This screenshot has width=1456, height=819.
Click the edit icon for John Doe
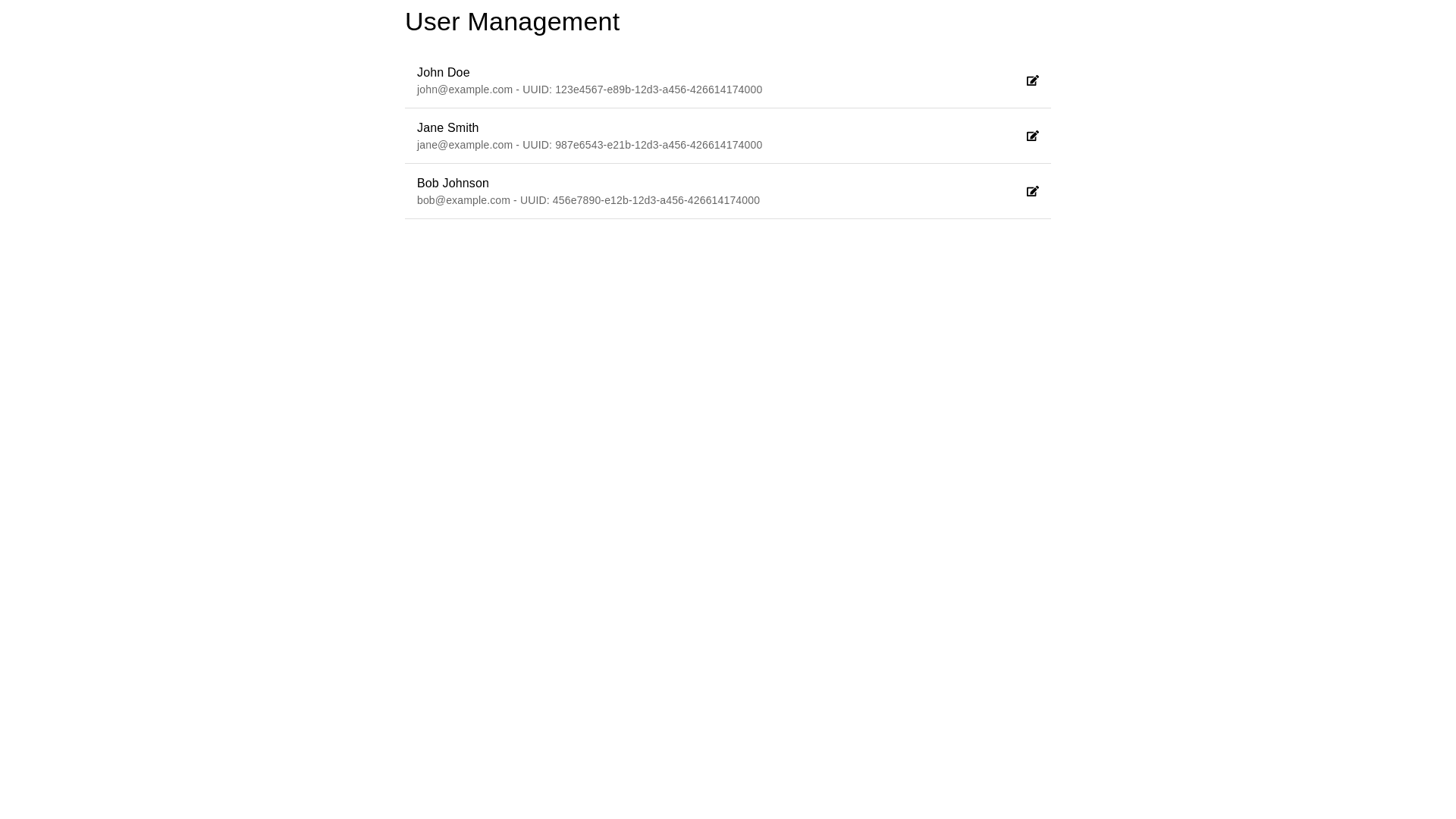(1032, 81)
